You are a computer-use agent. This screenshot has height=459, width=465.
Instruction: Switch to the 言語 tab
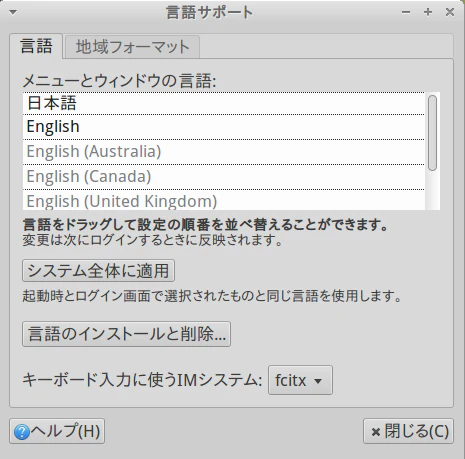tap(36, 46)
